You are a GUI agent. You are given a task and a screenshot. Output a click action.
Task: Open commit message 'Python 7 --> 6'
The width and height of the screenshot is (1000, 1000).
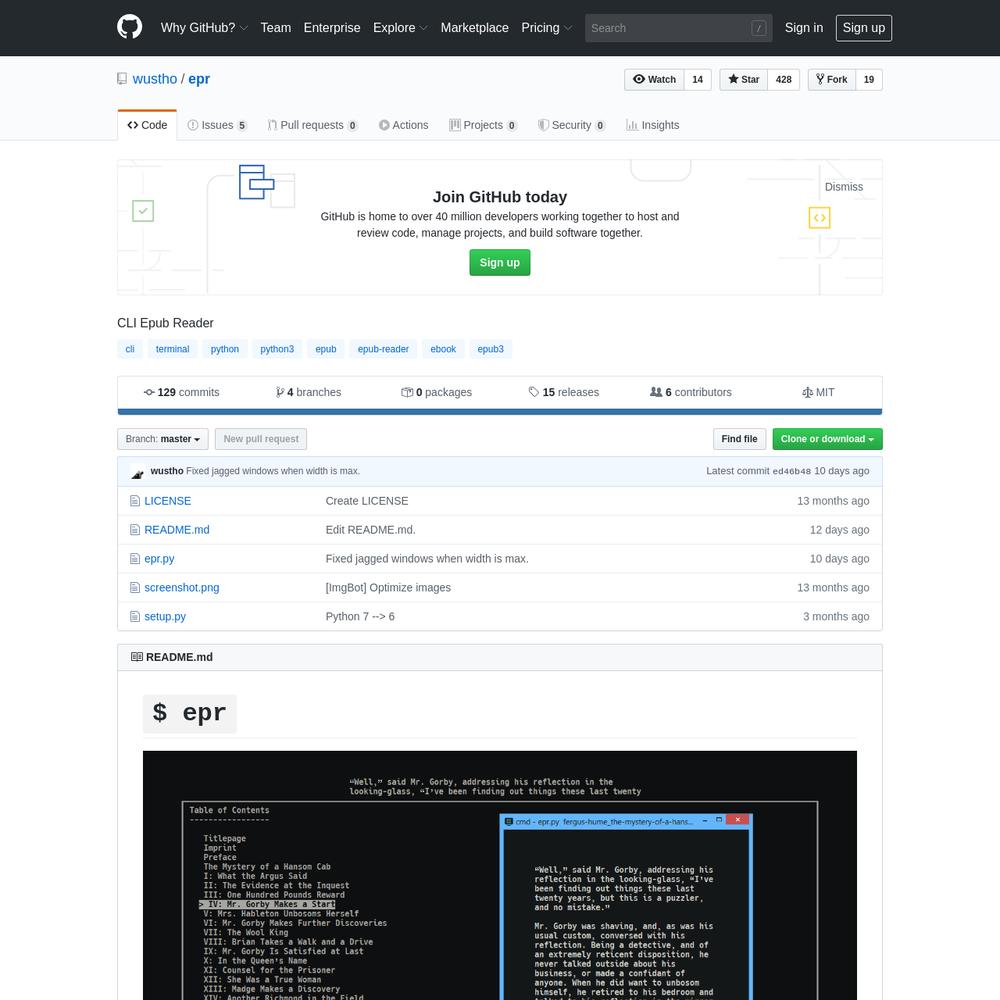(x=360, y=617)
